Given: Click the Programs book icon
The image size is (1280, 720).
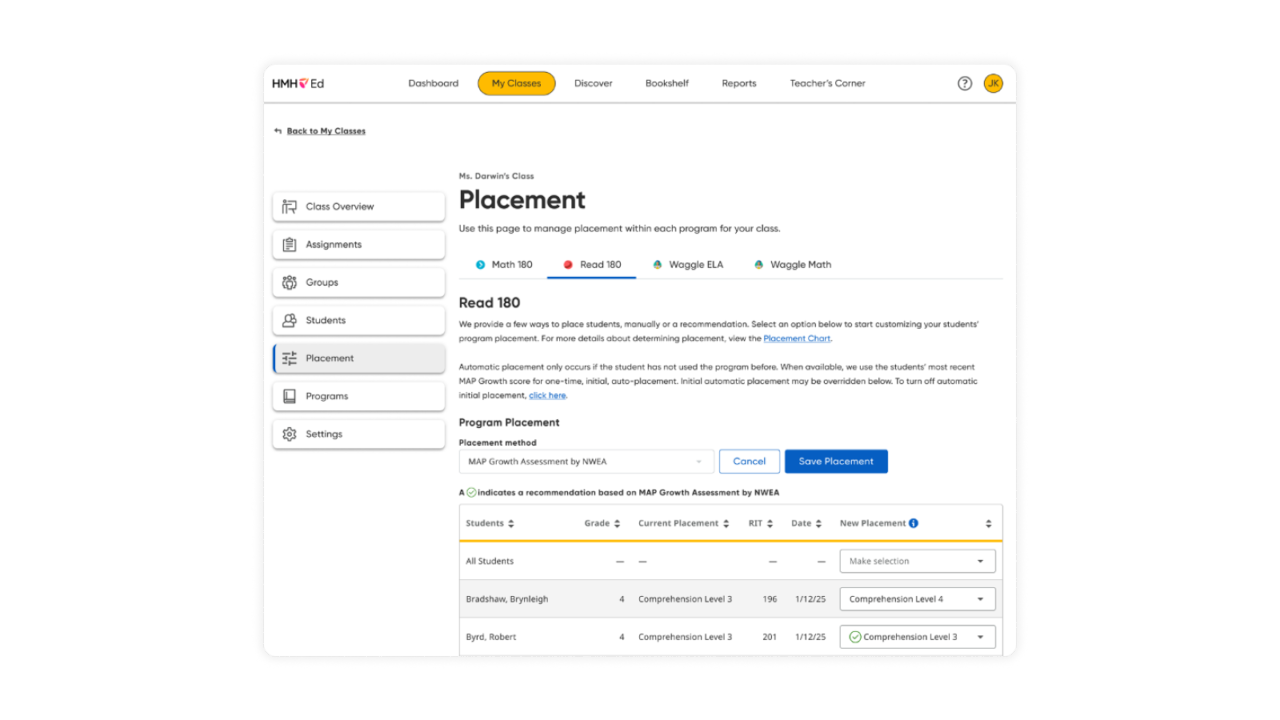Looking at the screenshot, I should tap(289, 397).
